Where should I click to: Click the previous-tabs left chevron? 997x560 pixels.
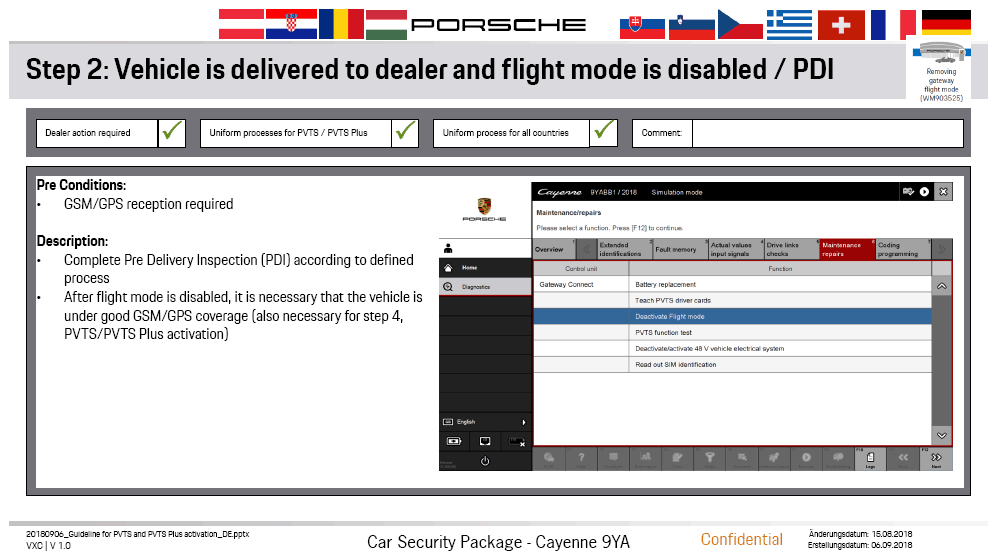coord(587,249)
